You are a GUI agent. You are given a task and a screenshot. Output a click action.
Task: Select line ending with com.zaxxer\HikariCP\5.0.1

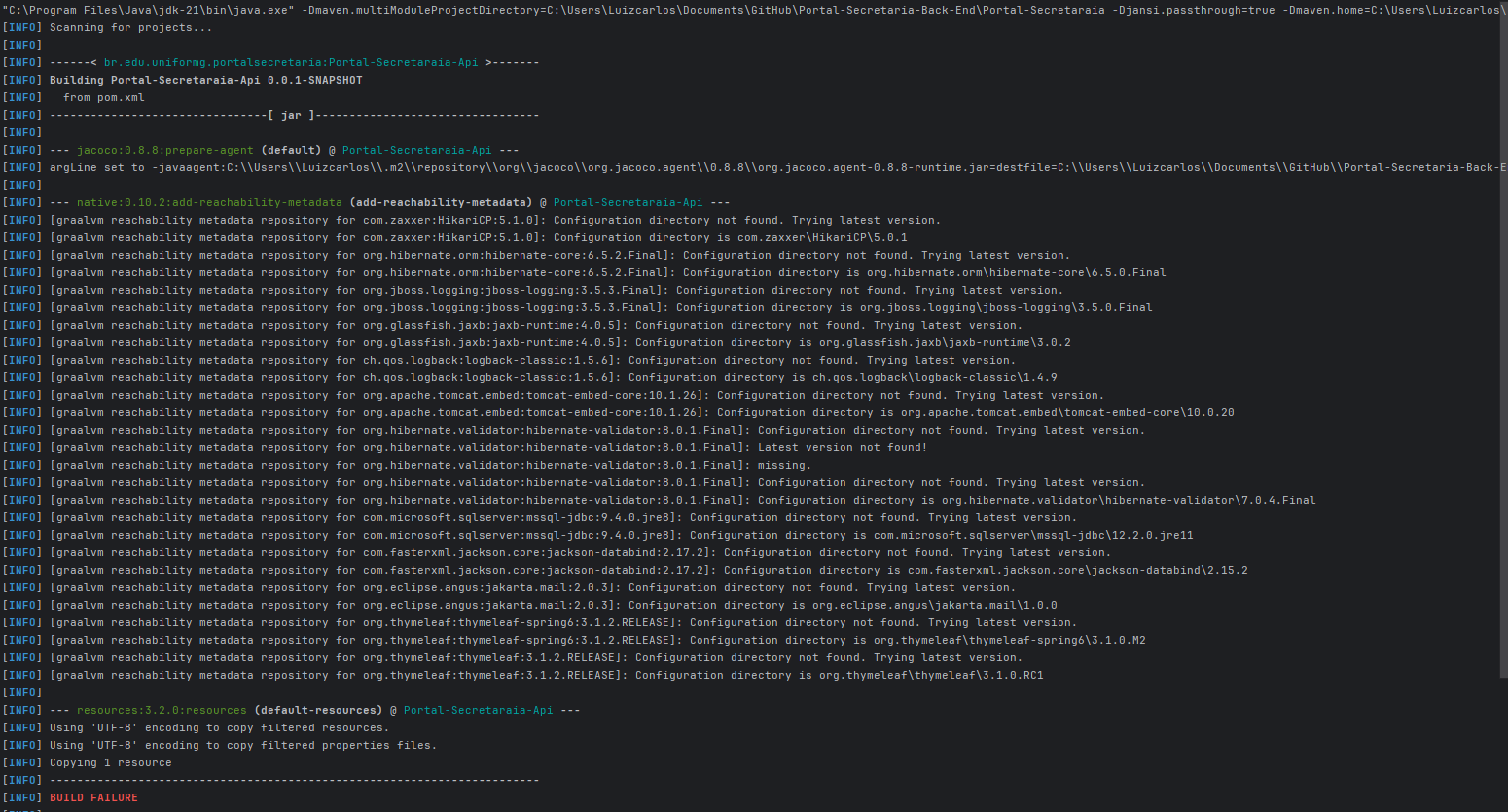click(x=454, y=237)
